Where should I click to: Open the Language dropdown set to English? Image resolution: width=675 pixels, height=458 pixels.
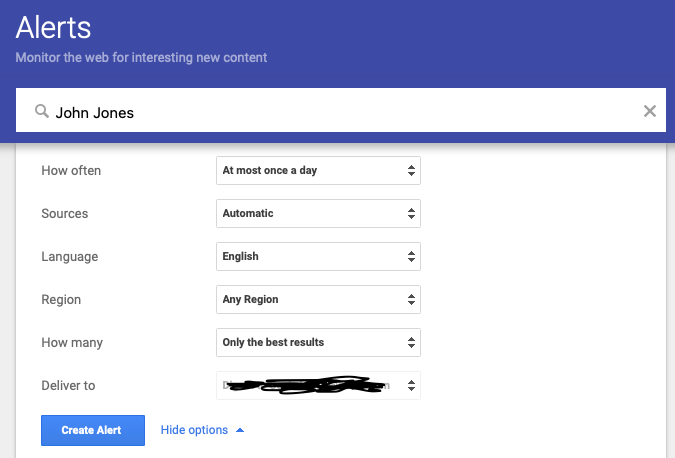pos(318,257)
